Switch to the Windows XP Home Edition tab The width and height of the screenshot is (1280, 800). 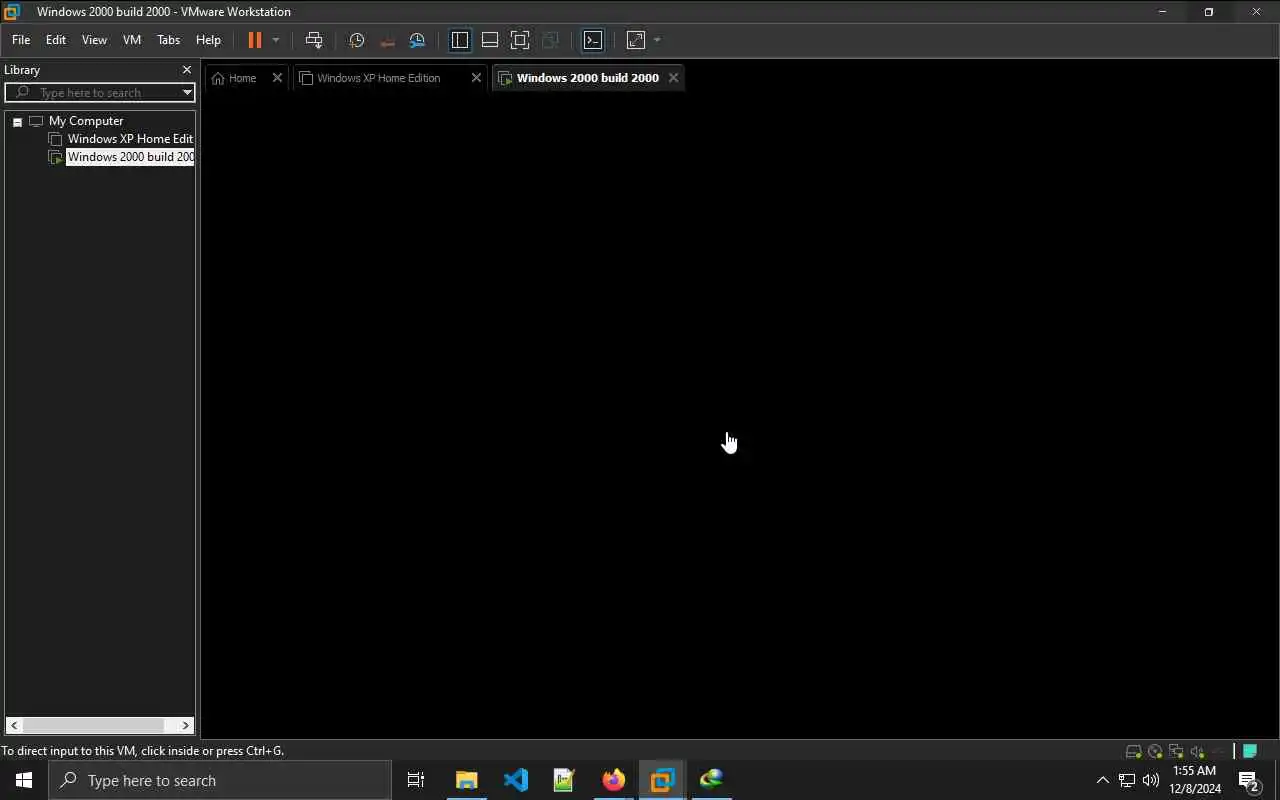coord(379,78)
